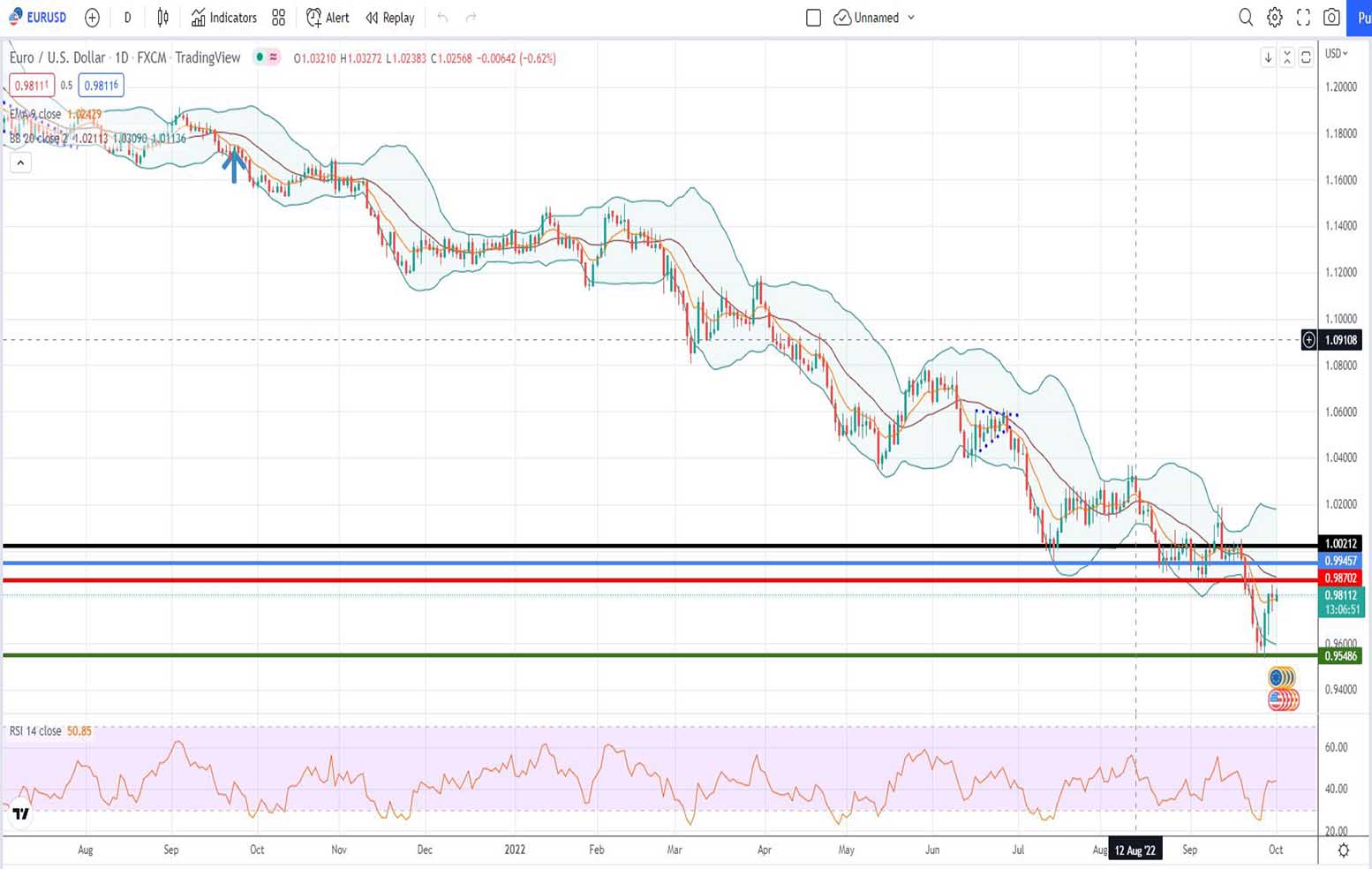This screenshot has width=1372, height=869.
Task: Create a new Alert
Action: pos(328,18)
